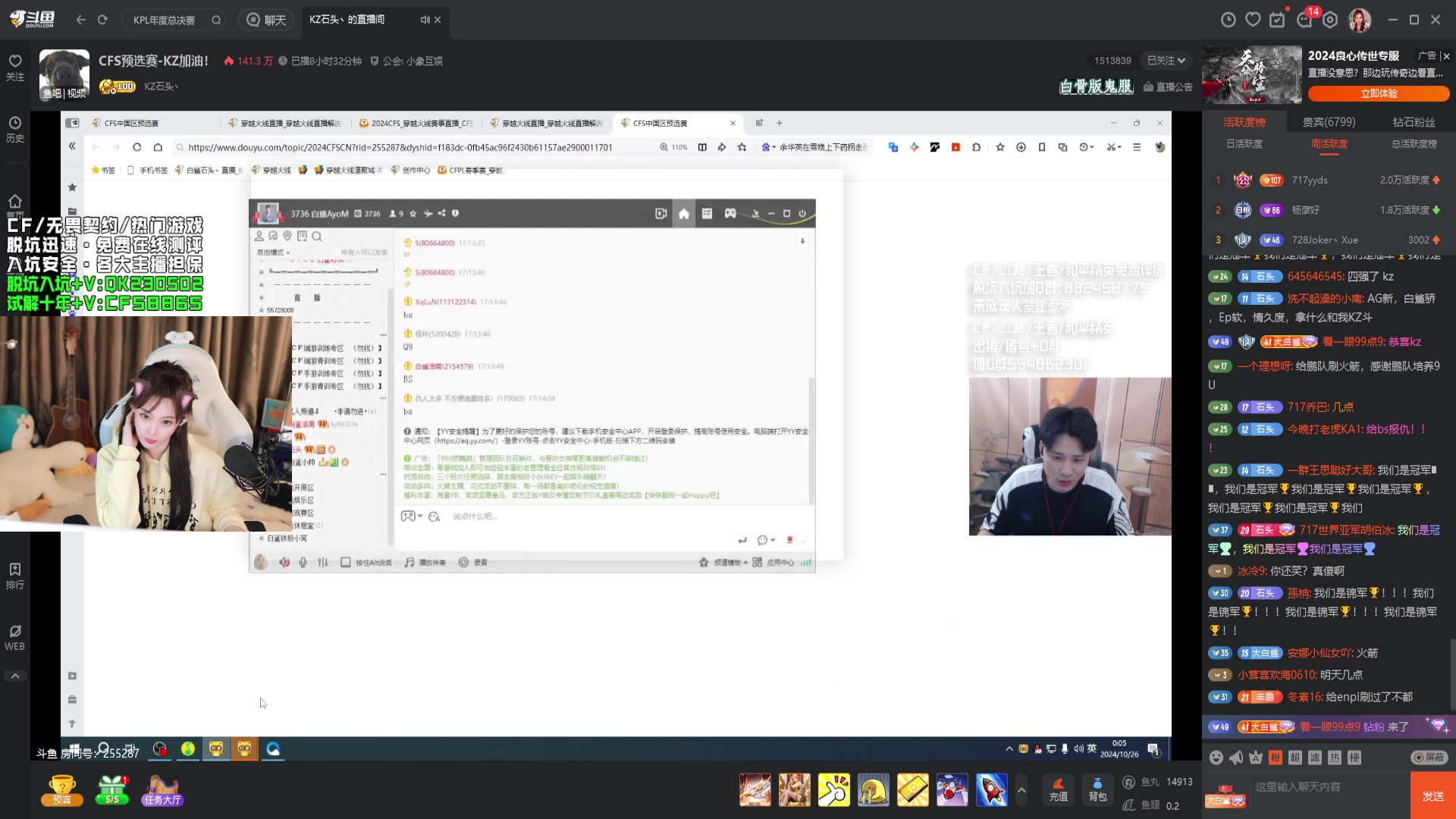Click the megaphone broadcast icon

coord(1236,758)
